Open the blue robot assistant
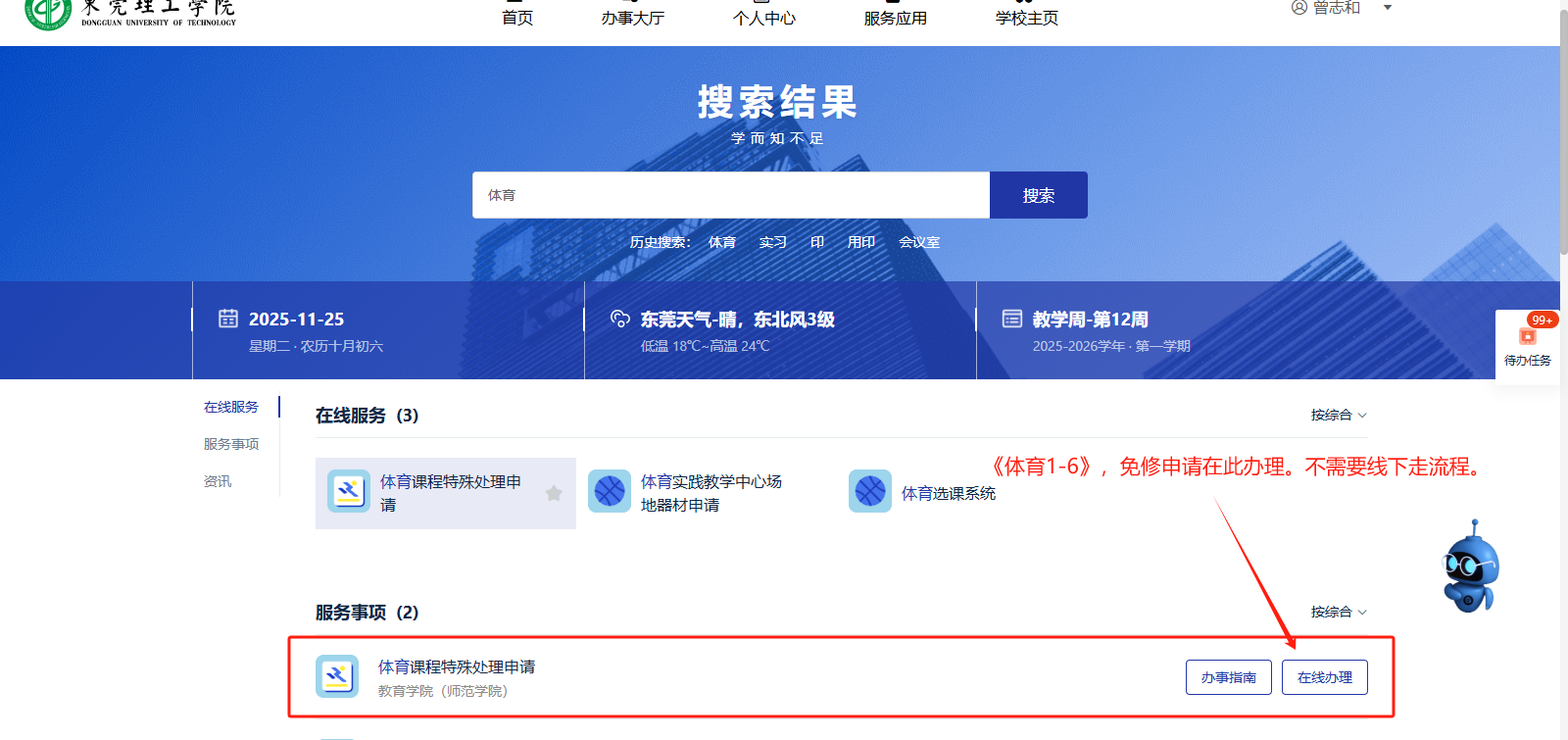This screenshot has height=740, width=1568. tap(1469, 567)
